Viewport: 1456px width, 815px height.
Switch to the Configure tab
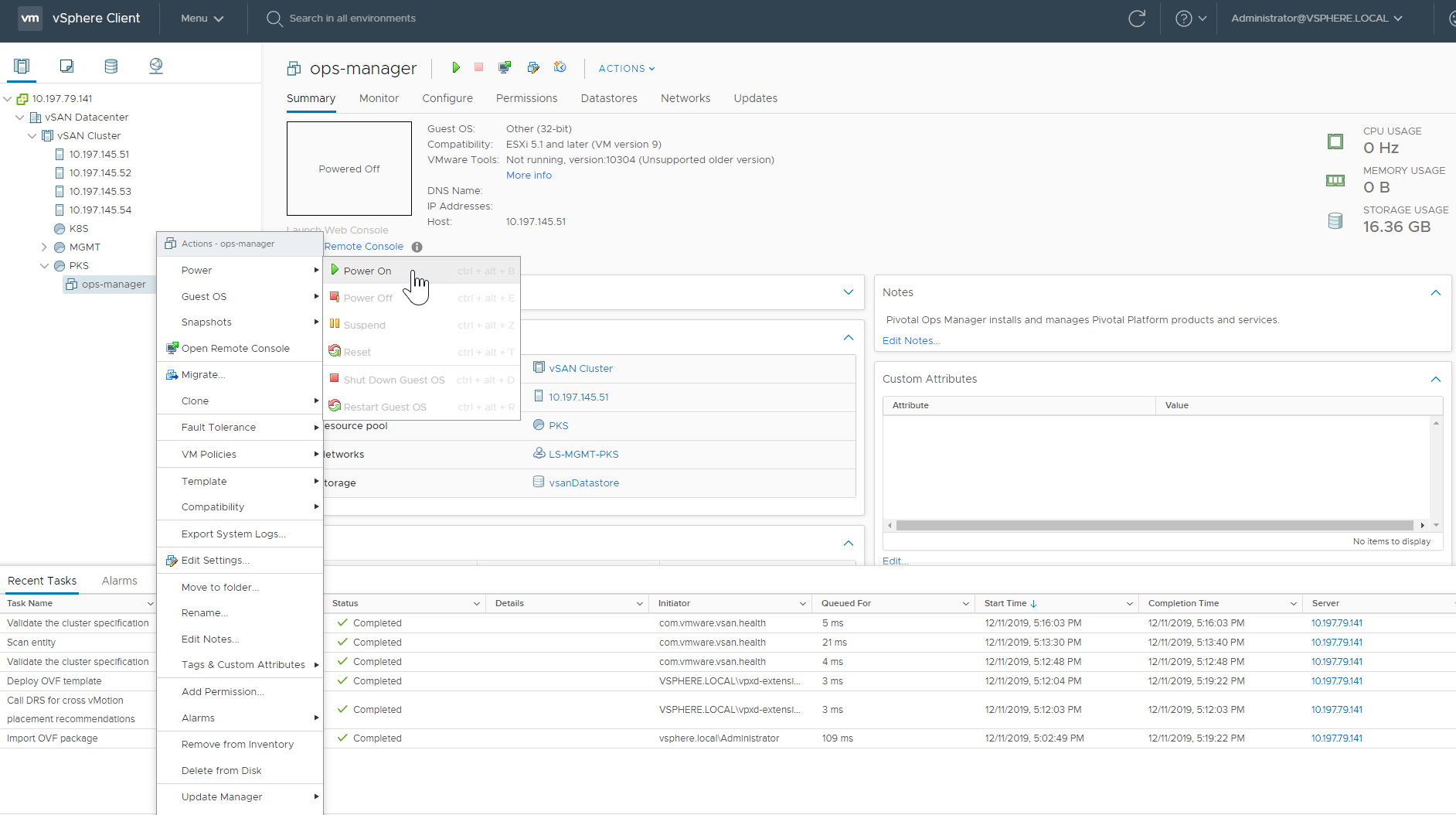447,98
